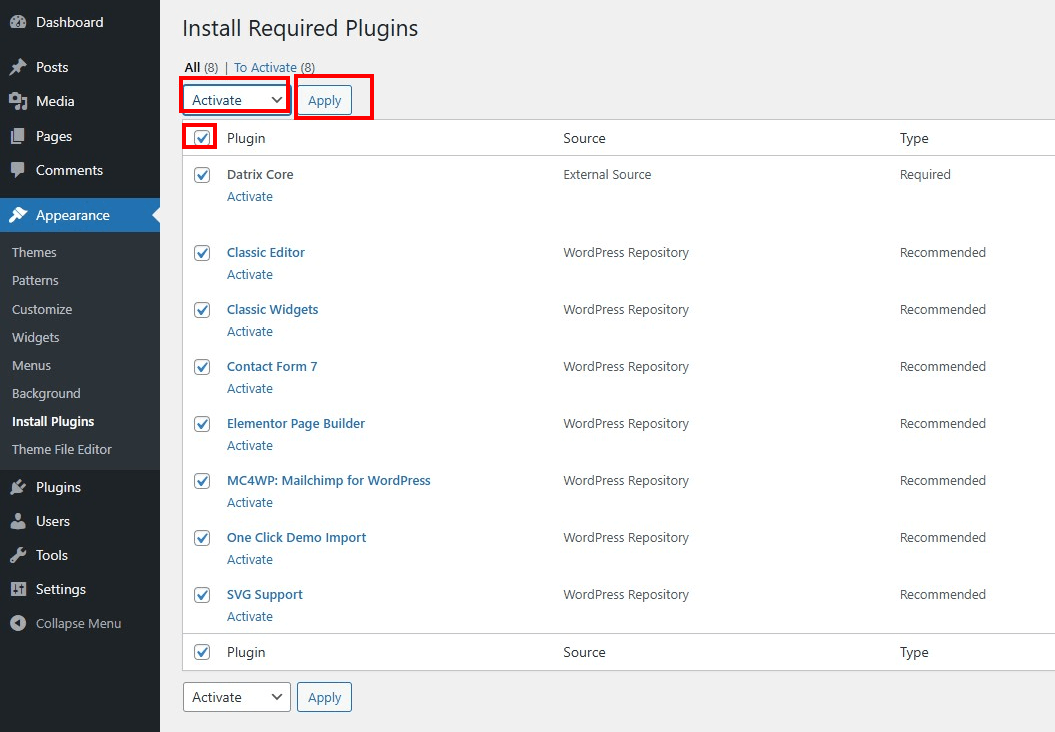
Task: Open the SVG Support plugin link
Action: point(264,595)
